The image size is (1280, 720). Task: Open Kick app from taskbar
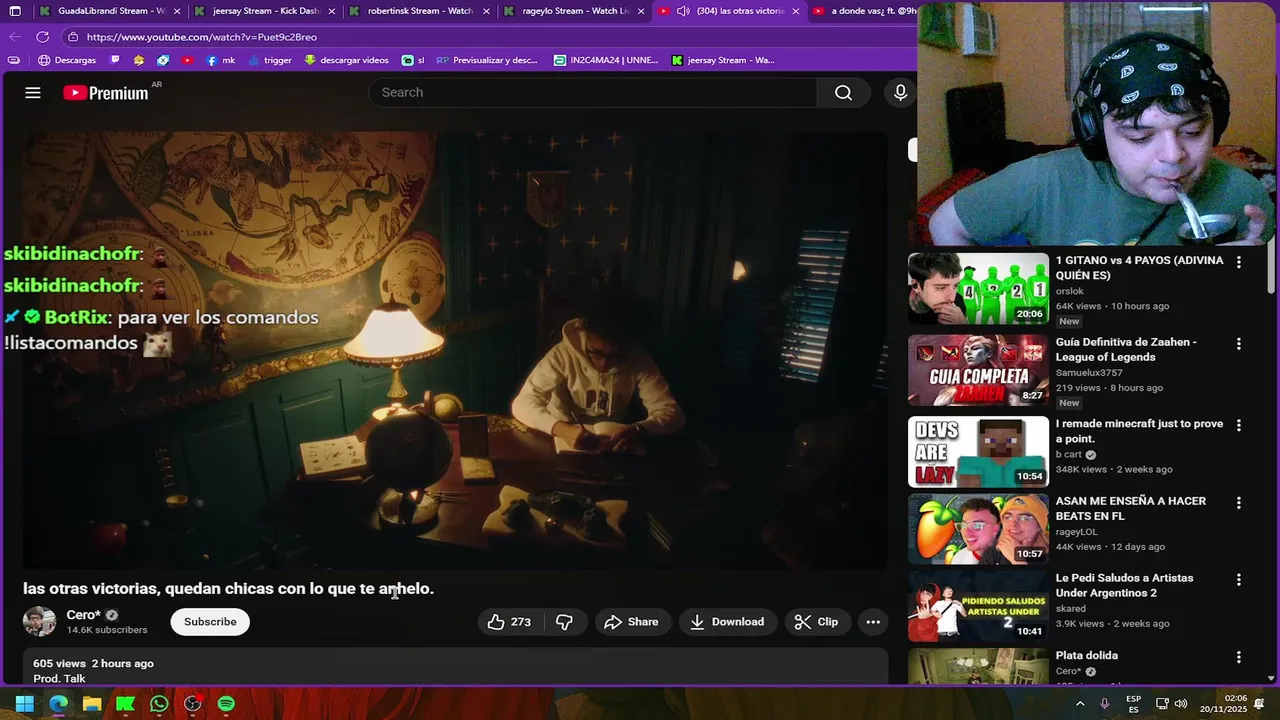[125, 704]
